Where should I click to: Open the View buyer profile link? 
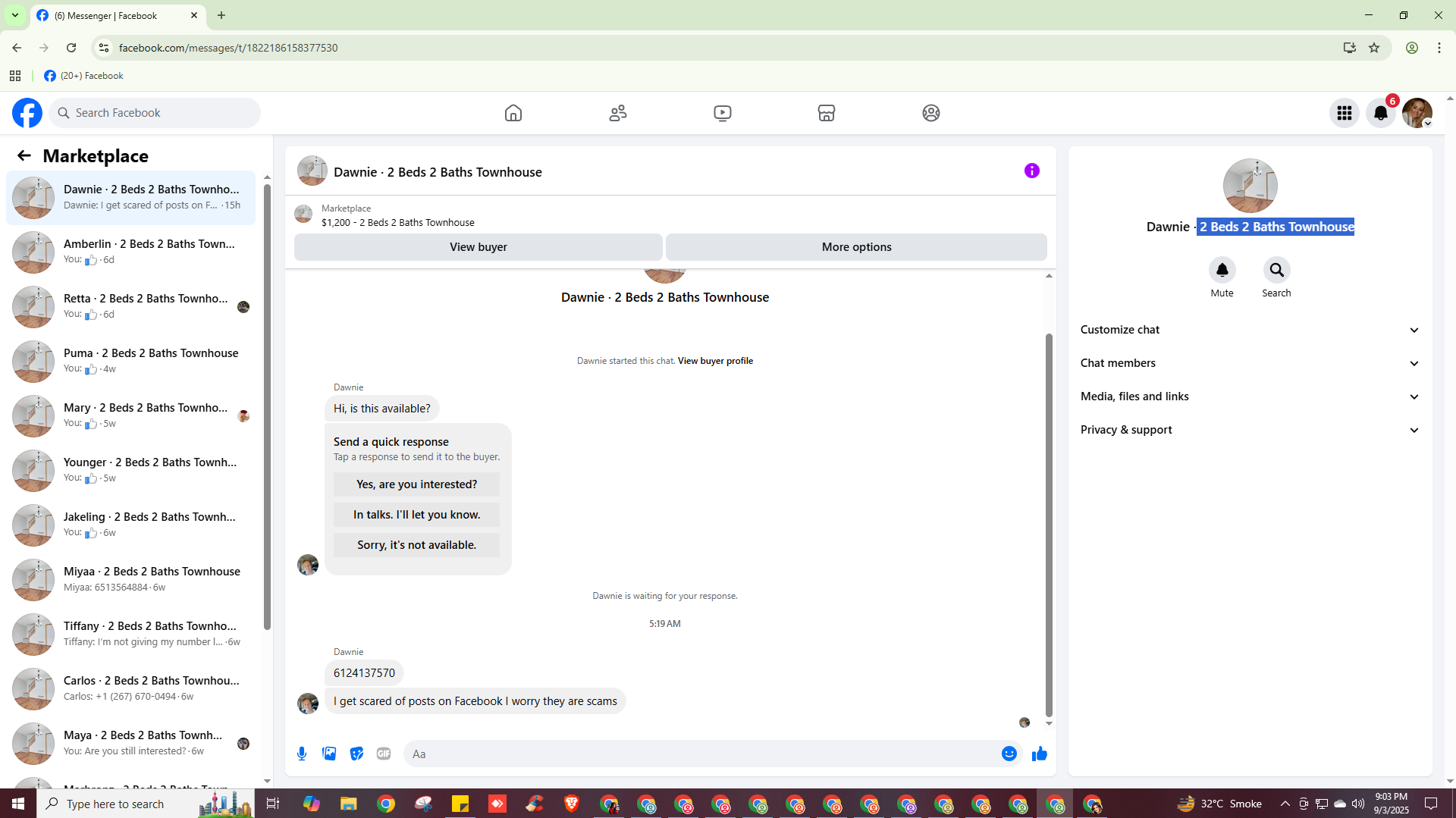click(715, 361)
